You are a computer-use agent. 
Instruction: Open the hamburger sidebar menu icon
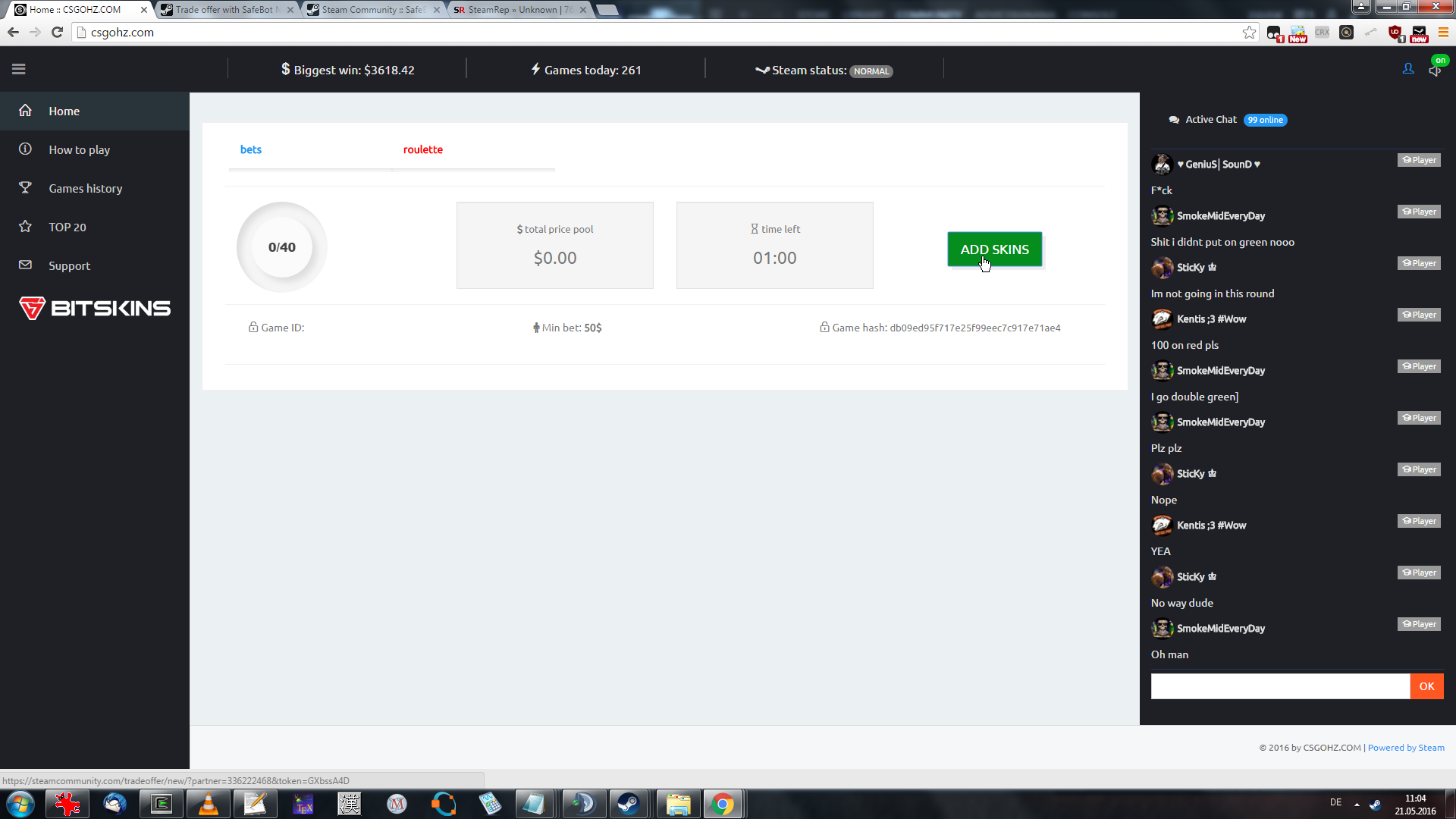(x=19, y=69)
